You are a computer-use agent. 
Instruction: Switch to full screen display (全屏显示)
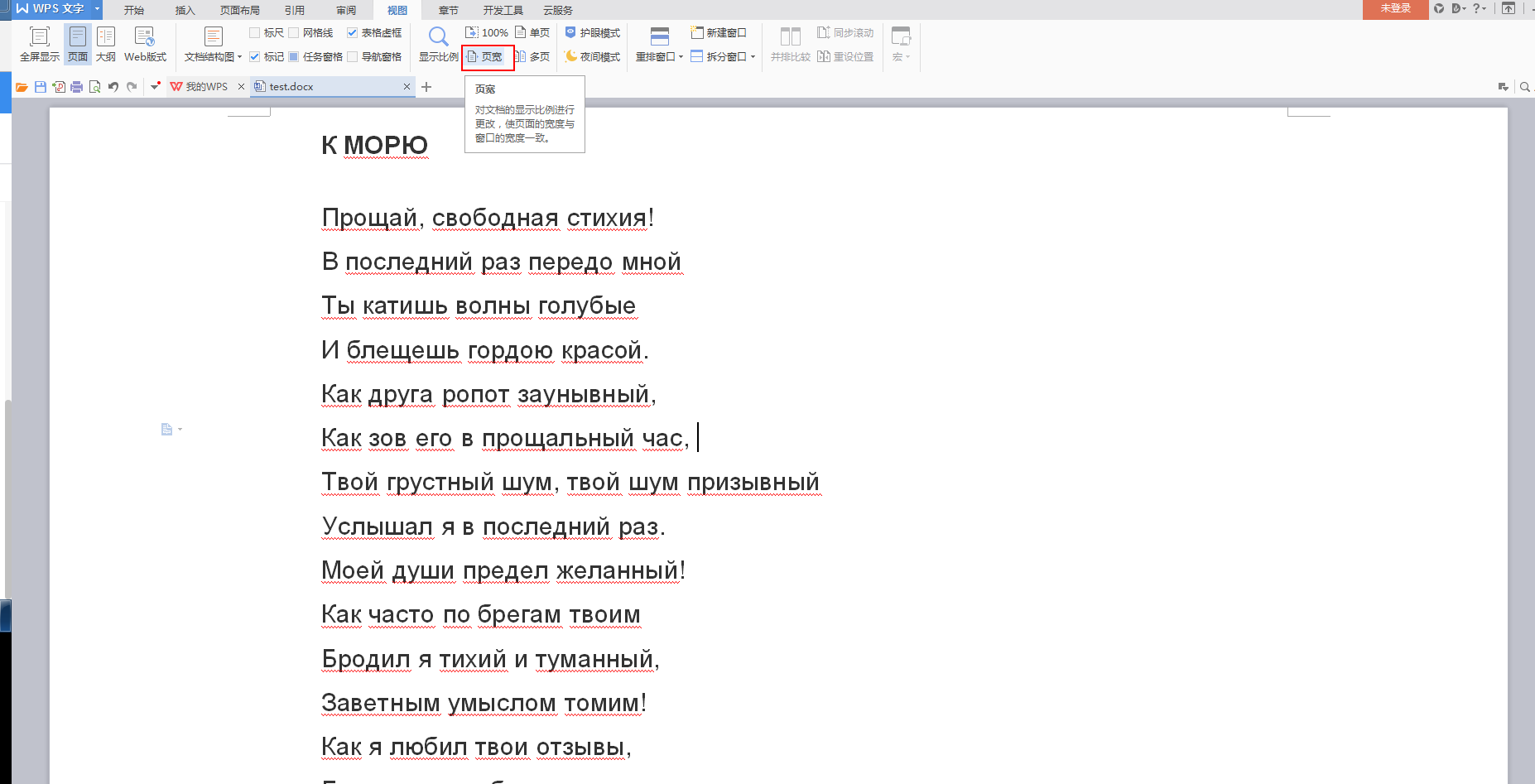[39, 44]
